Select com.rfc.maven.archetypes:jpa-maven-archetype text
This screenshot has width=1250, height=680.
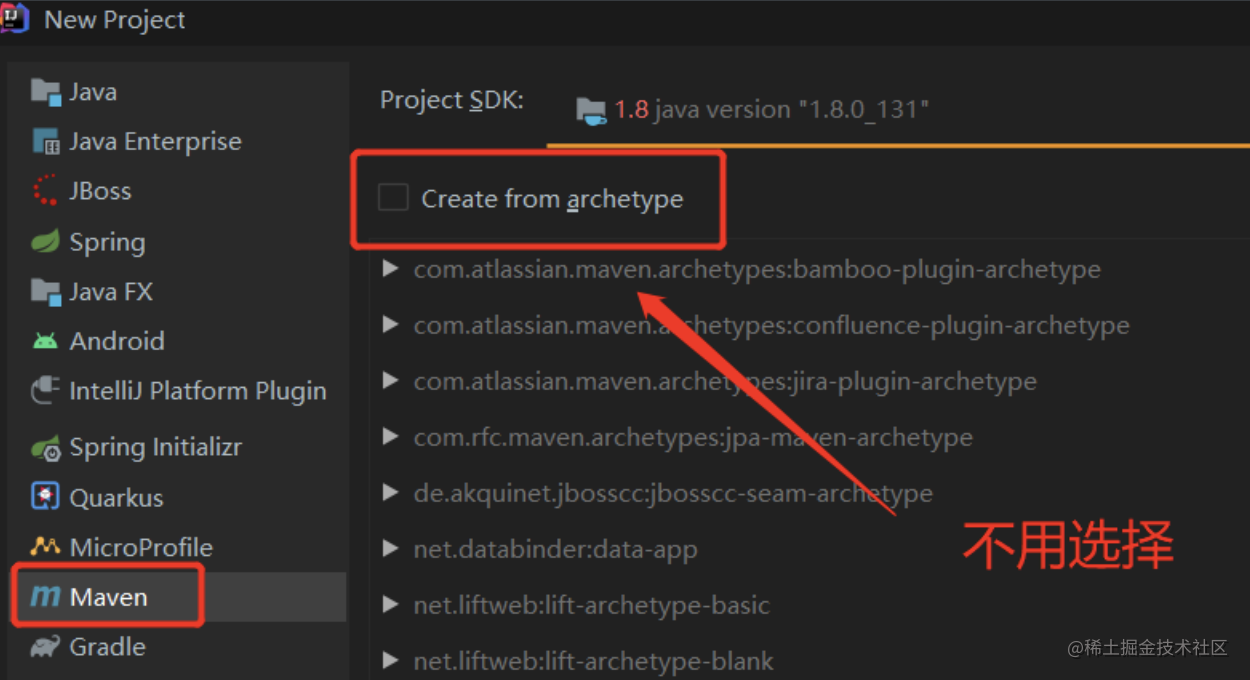pos(693,438)
